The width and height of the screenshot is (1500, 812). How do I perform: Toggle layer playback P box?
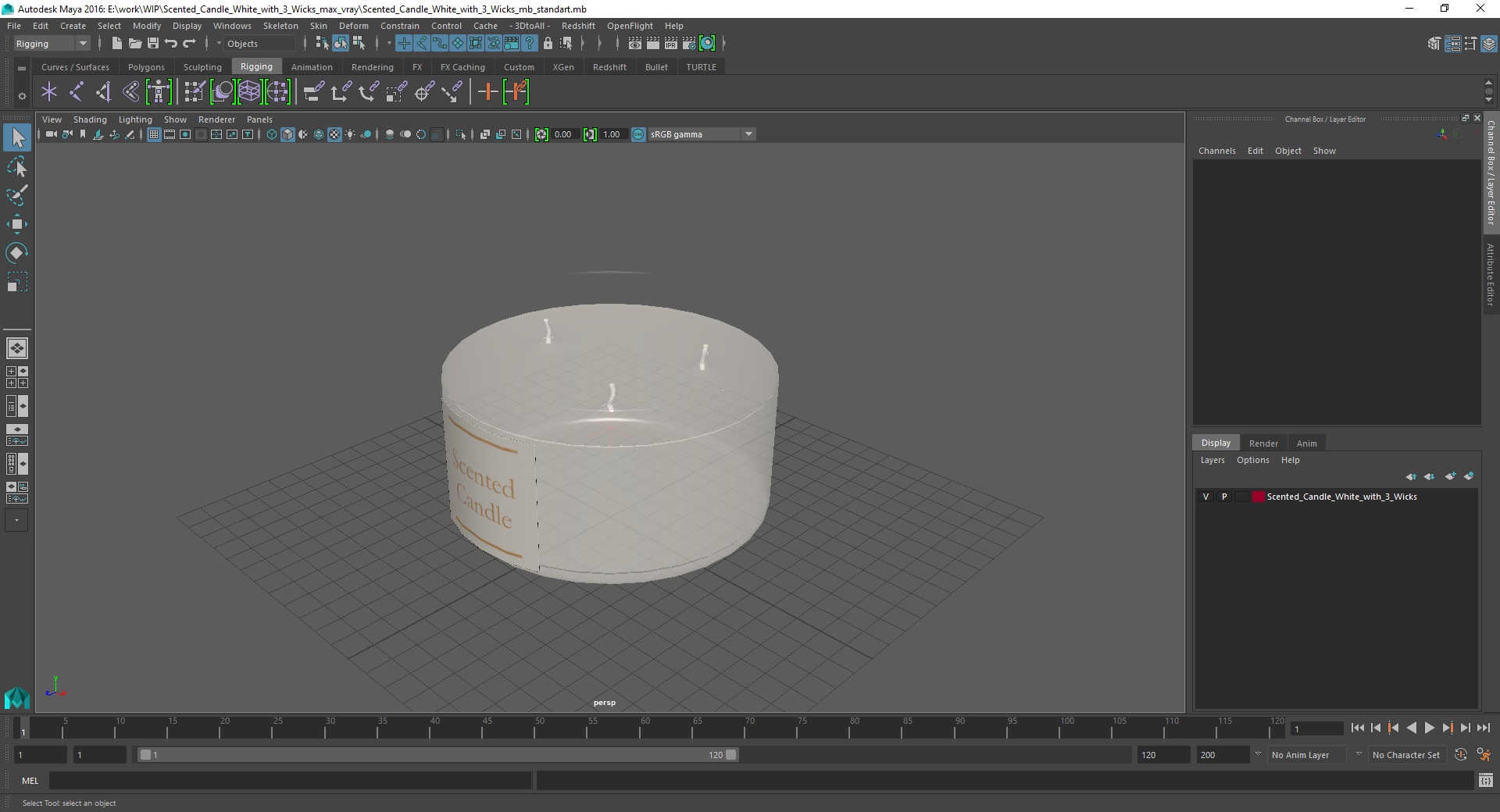pos(1224,497)
